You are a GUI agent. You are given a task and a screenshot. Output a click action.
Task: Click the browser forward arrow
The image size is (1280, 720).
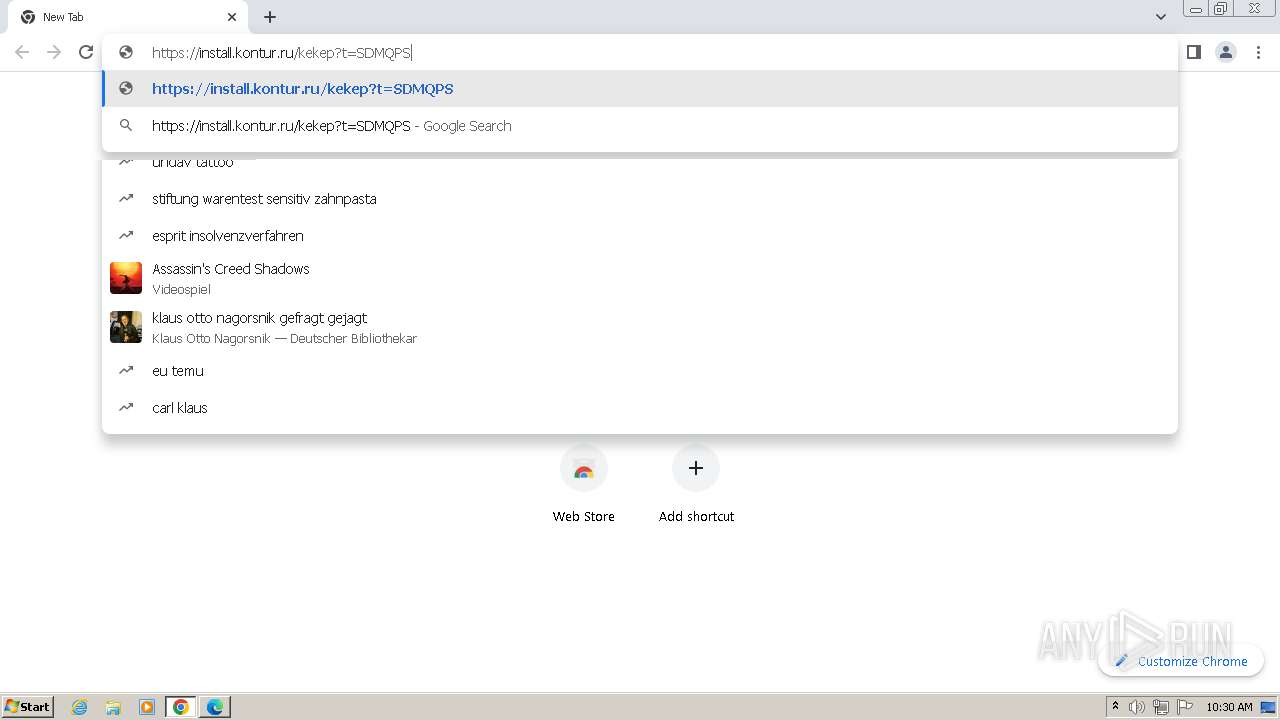click(54, 52)
